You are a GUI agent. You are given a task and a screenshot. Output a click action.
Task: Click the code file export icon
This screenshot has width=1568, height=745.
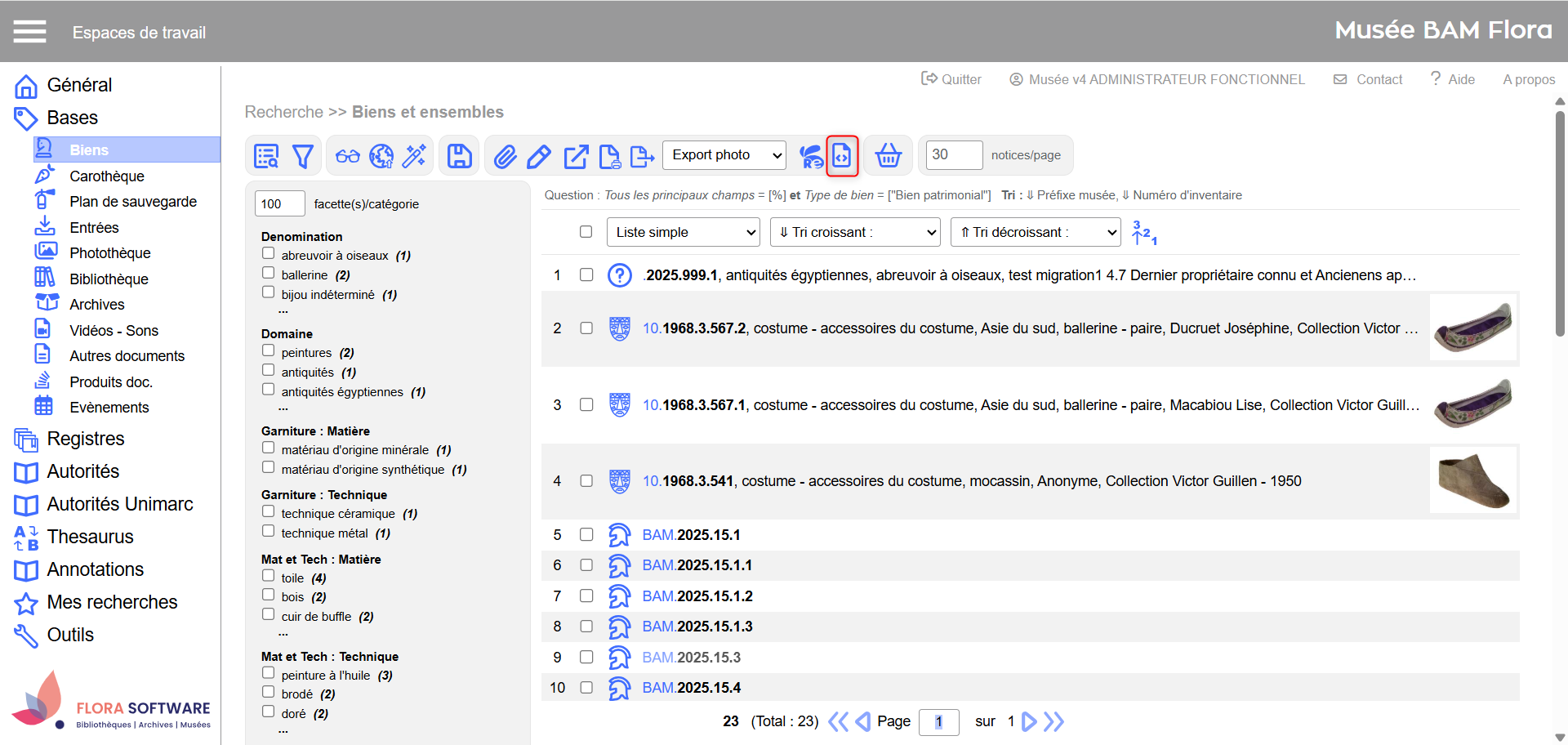pos(842,155)
